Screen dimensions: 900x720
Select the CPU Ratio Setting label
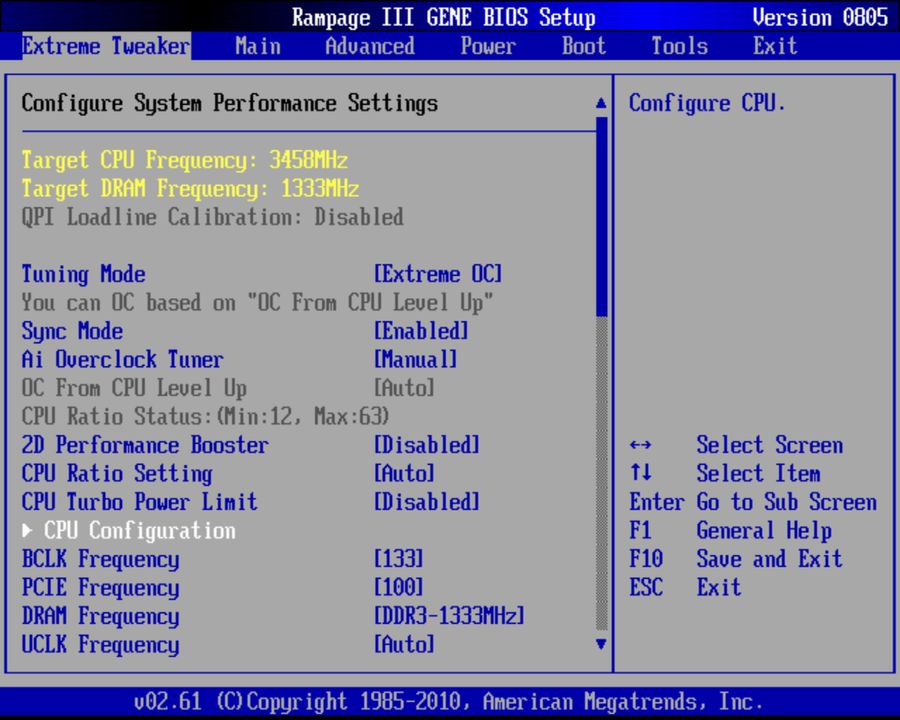pyautogui.click(x=117, y=474)
